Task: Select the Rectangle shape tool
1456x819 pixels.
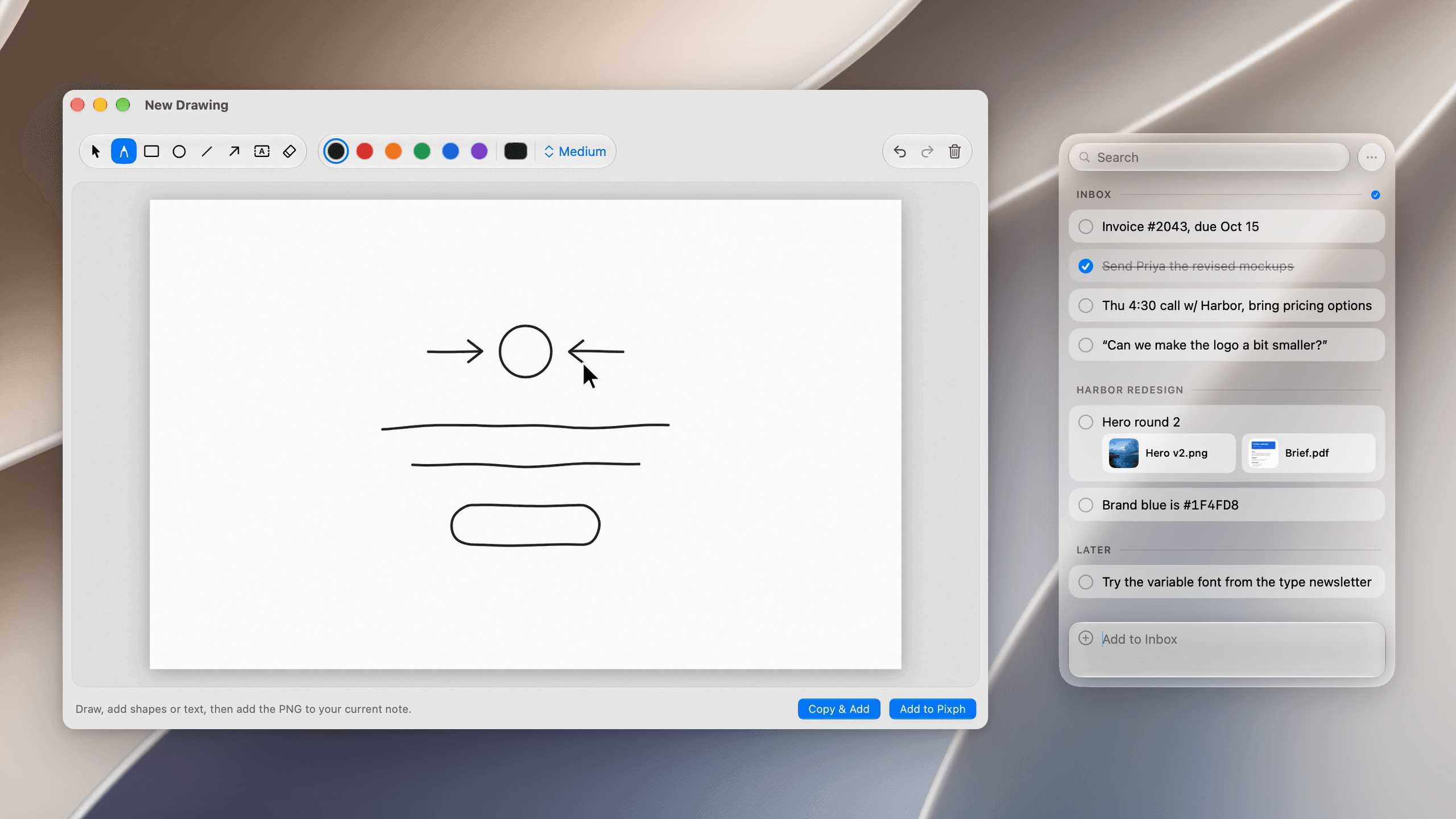Action: [151, 151]
